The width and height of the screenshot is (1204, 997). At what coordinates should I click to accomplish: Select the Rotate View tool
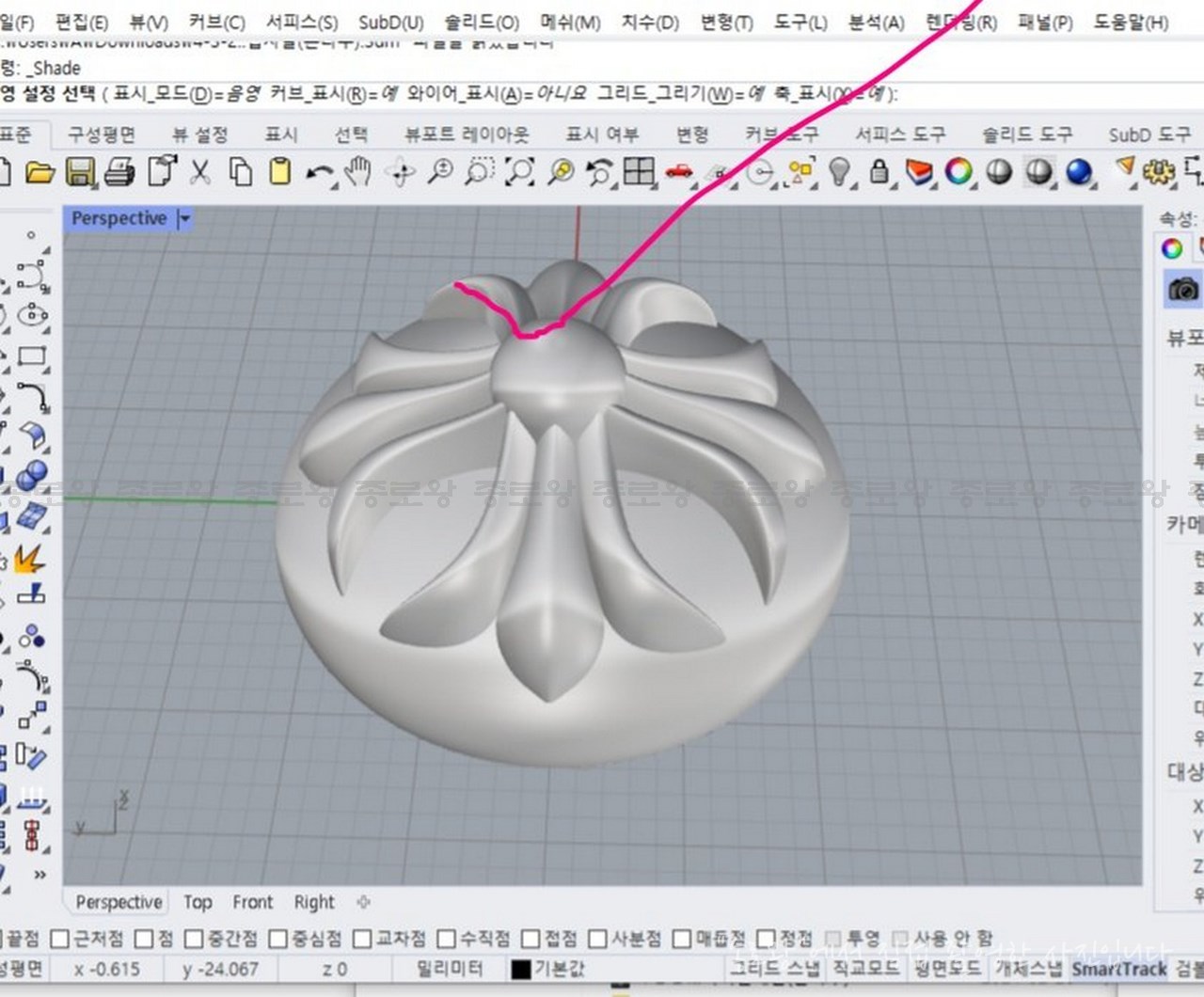point(402,173)
